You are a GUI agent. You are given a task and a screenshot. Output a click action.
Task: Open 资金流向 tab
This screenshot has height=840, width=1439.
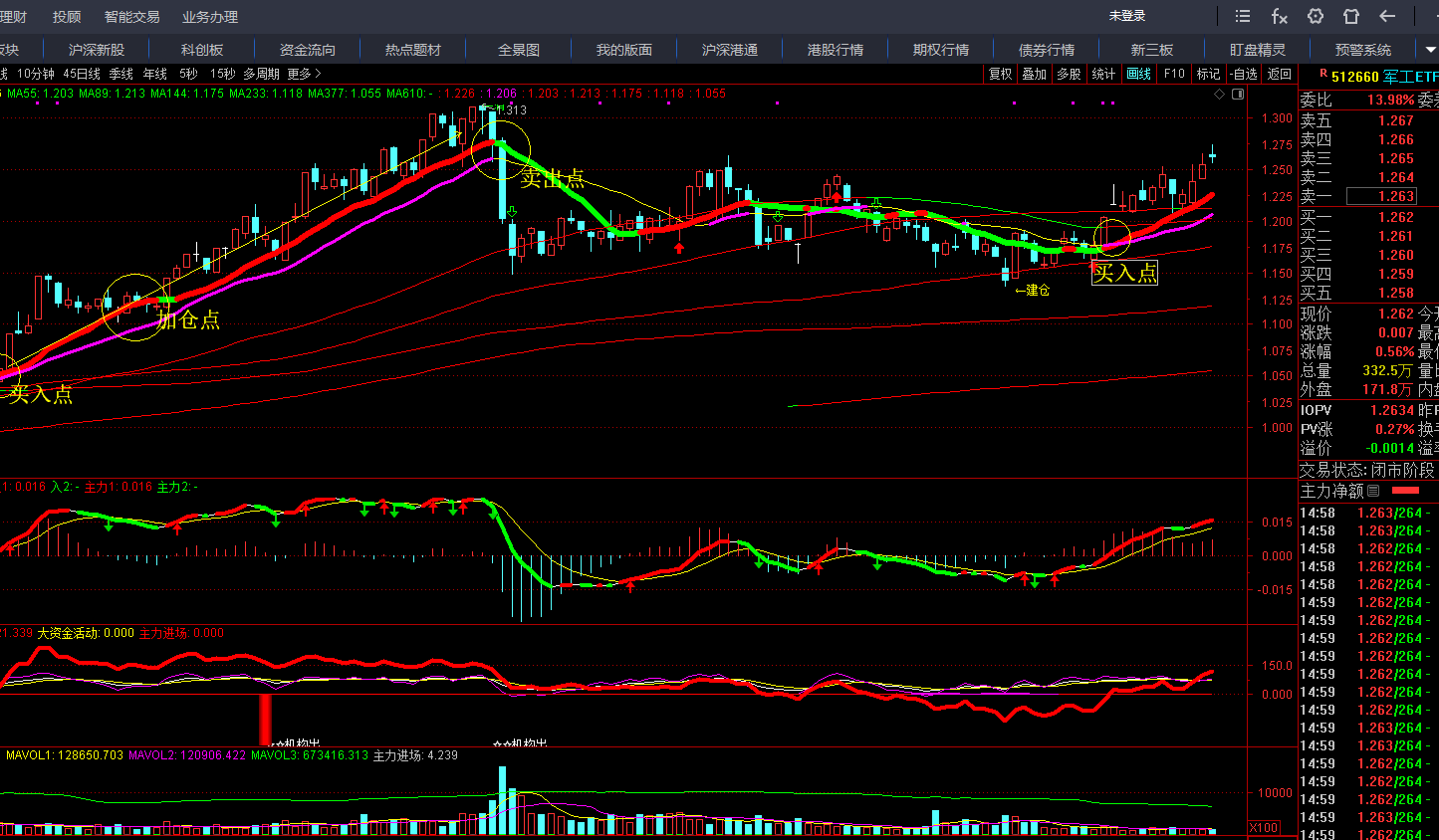[308, 49]
